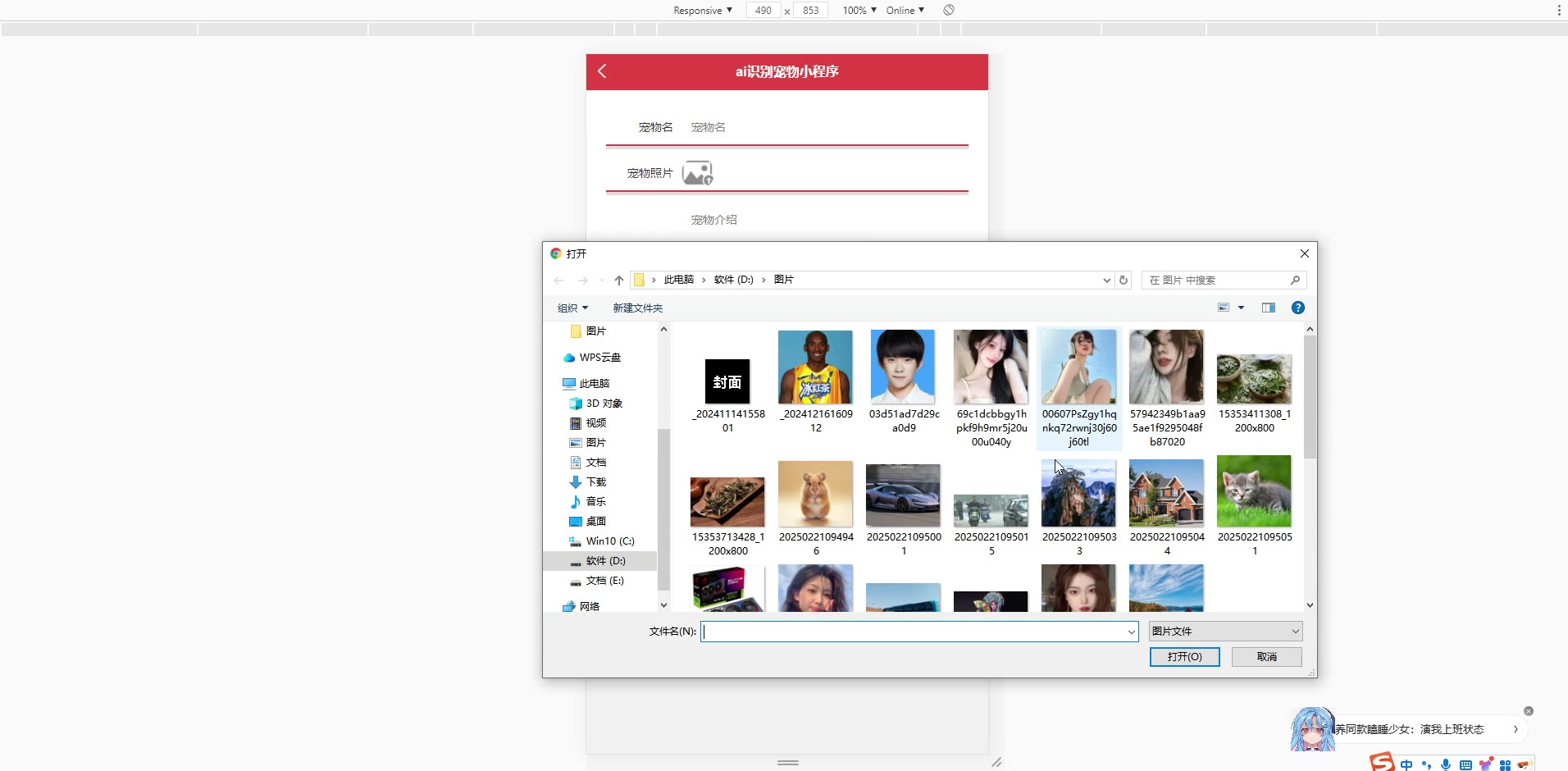This screenshot has width=1568, height=771.
Task: Open the 100% zoom dropdown
Action: (859, 11)
